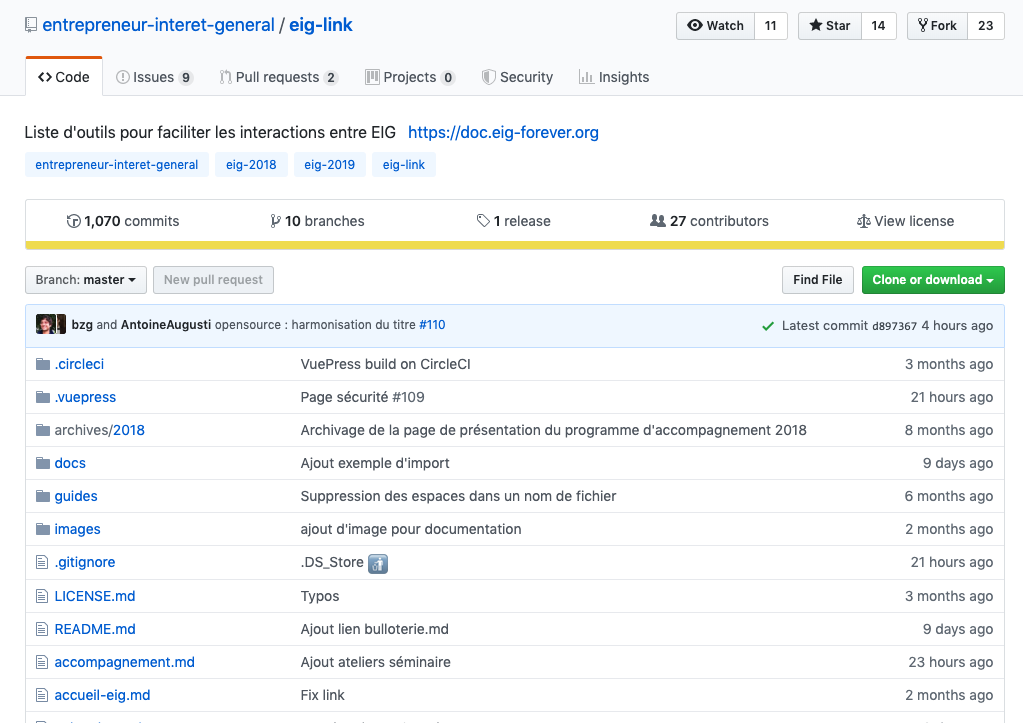This screenshot has height=723, width=1023.
Task: Click the repository book icon
Action: pos(31,26)
